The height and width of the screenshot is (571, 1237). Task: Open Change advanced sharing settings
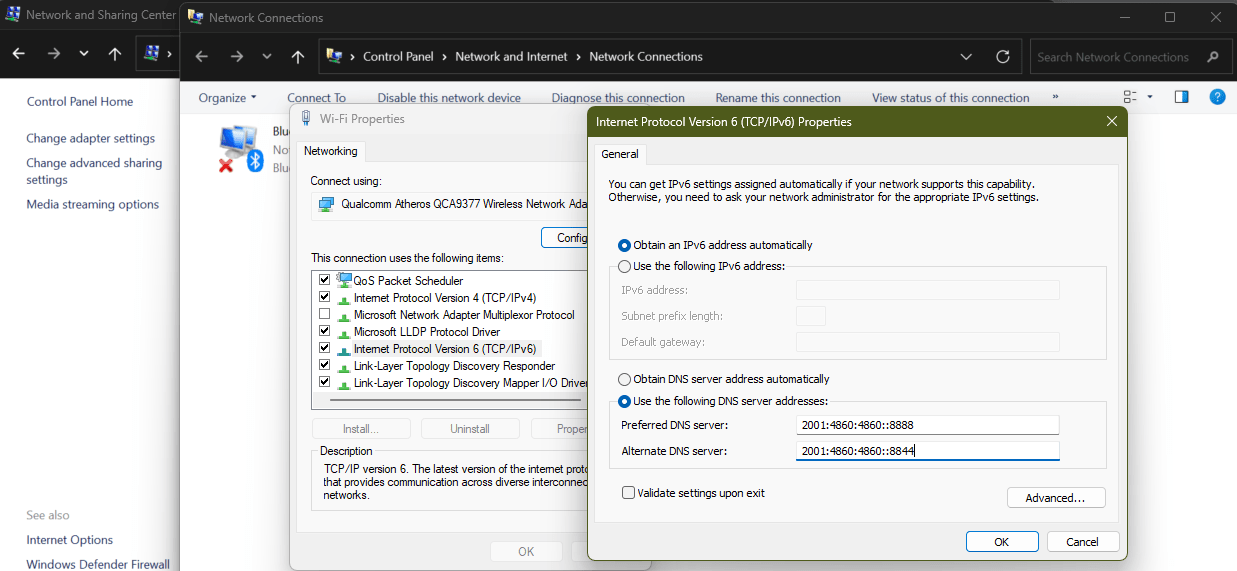tap(94, 171)
